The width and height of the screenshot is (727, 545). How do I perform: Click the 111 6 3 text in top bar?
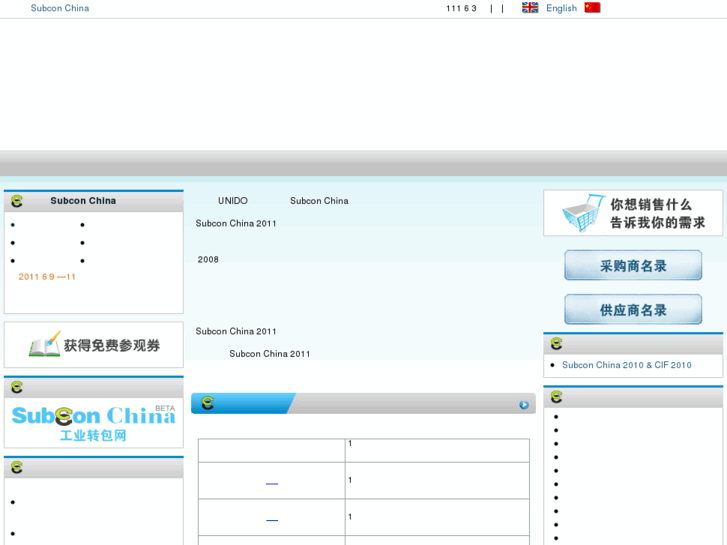[x=461, y=8]
